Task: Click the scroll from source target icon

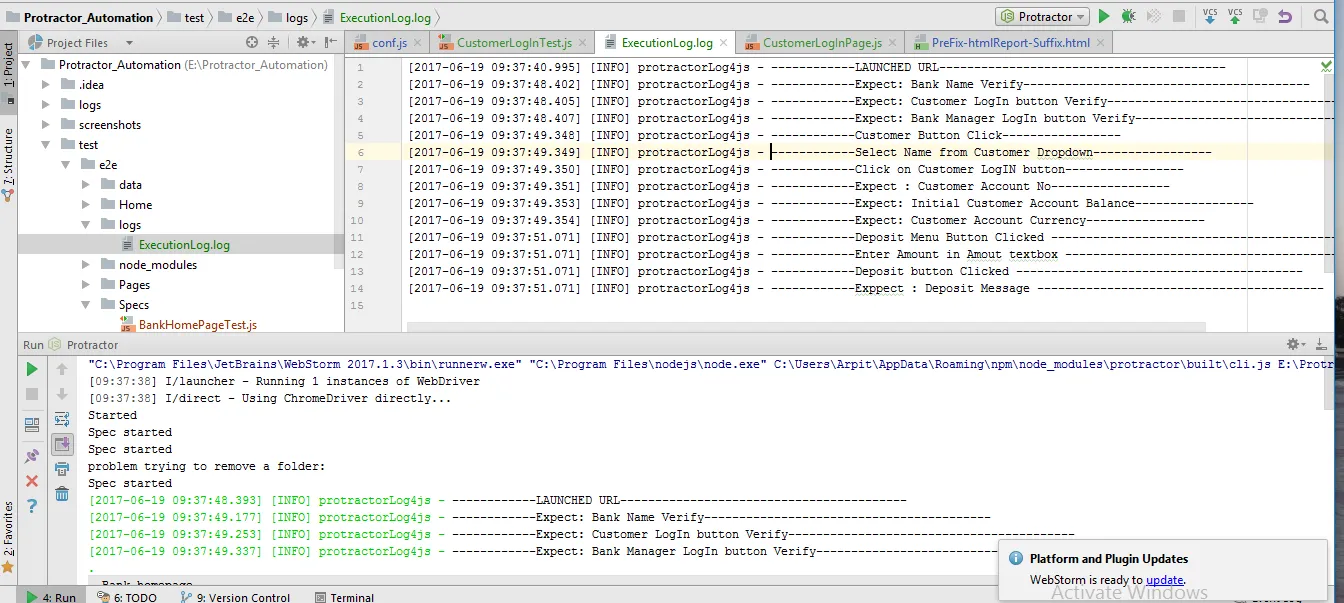Action: 252,42
